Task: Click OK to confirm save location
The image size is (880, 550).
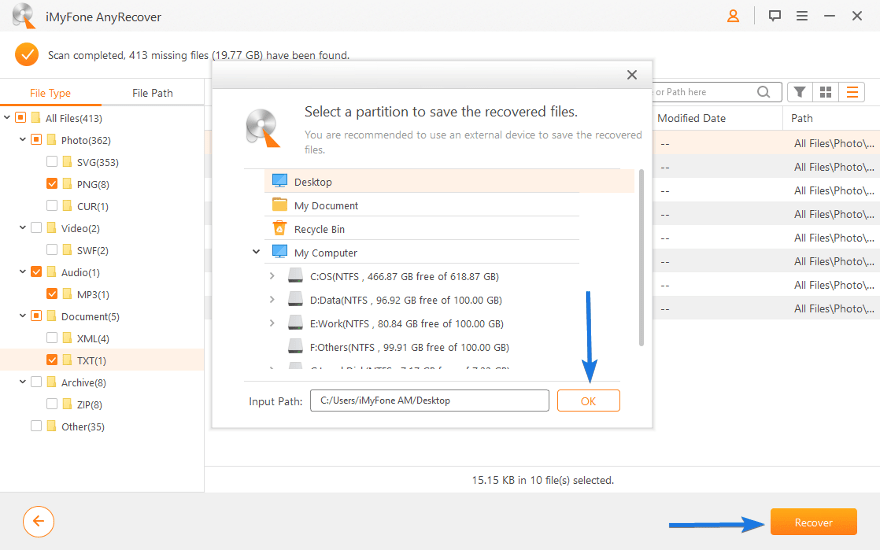Action: point(588,401)
